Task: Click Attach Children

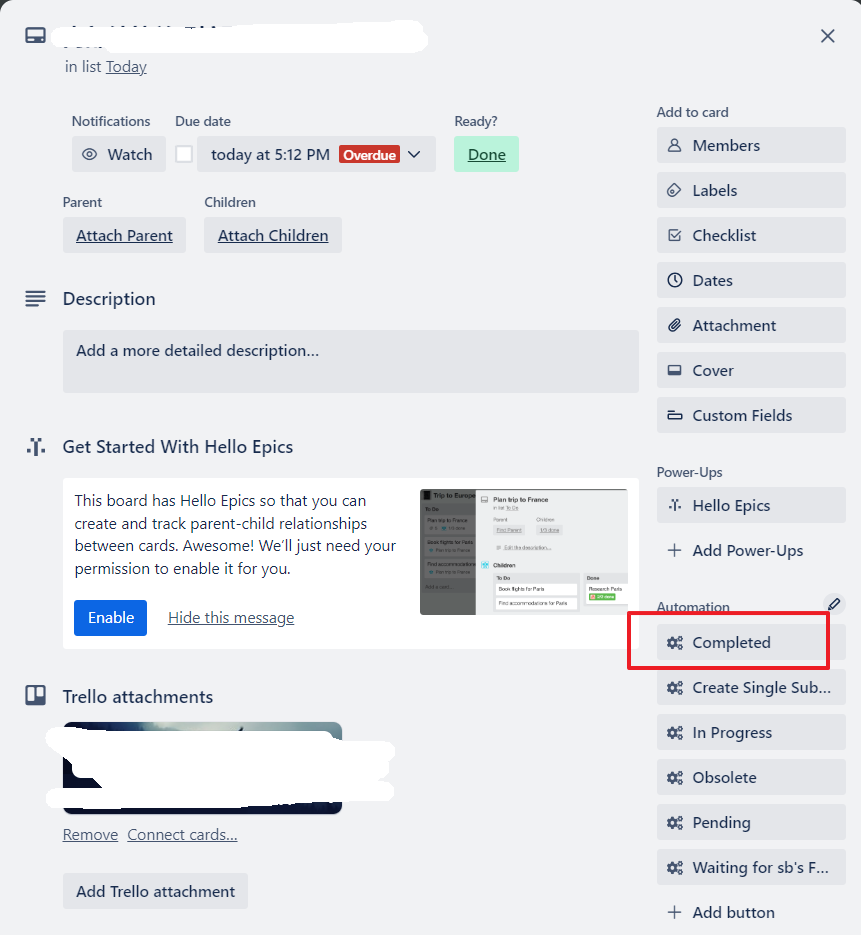Action: 272,236
